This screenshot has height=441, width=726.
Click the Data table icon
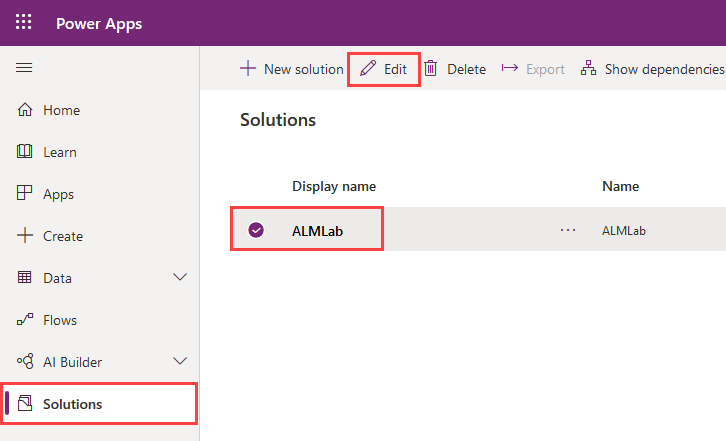click(25, 278)
